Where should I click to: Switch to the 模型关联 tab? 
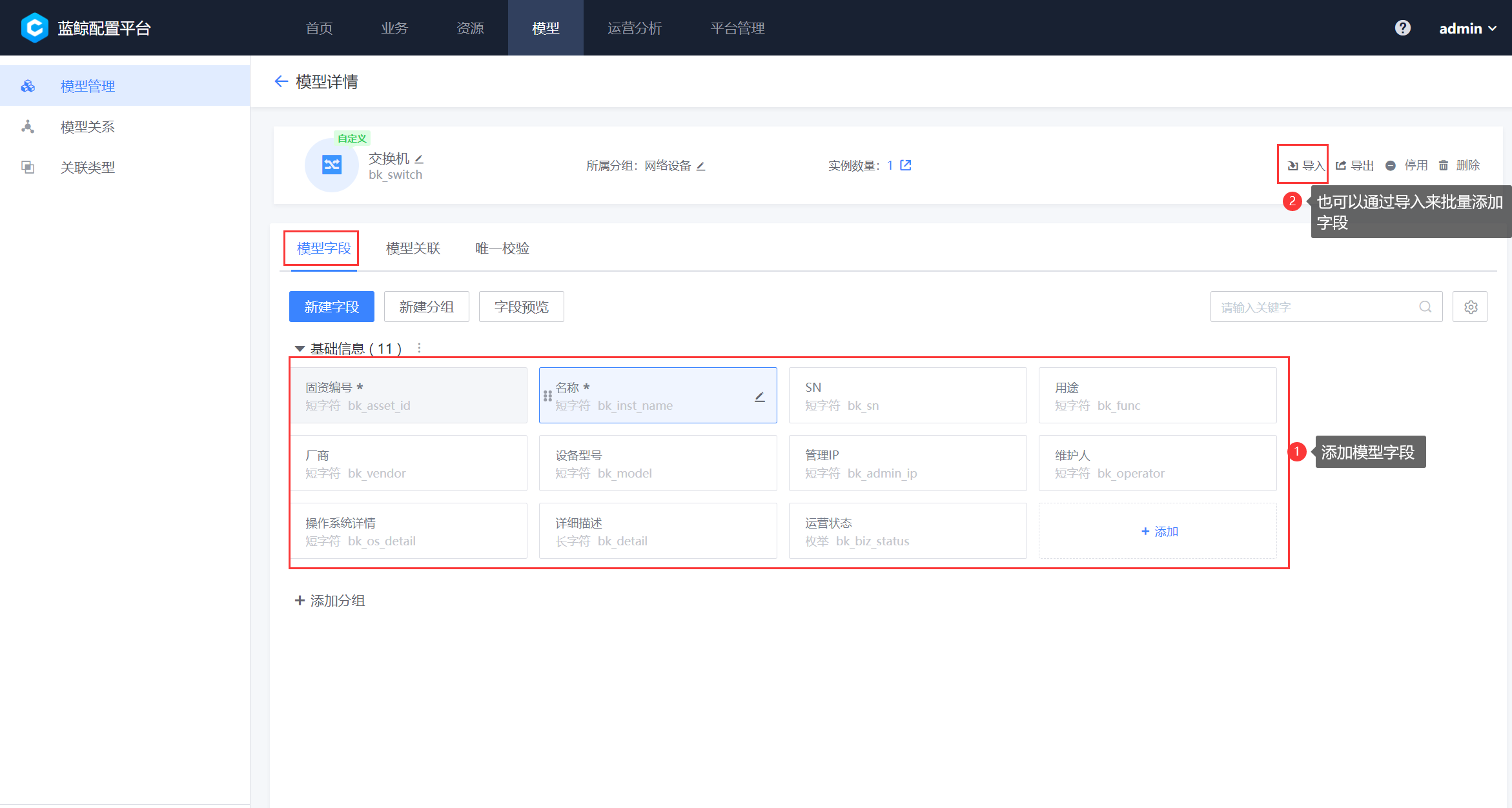click(x=413, y=248)
